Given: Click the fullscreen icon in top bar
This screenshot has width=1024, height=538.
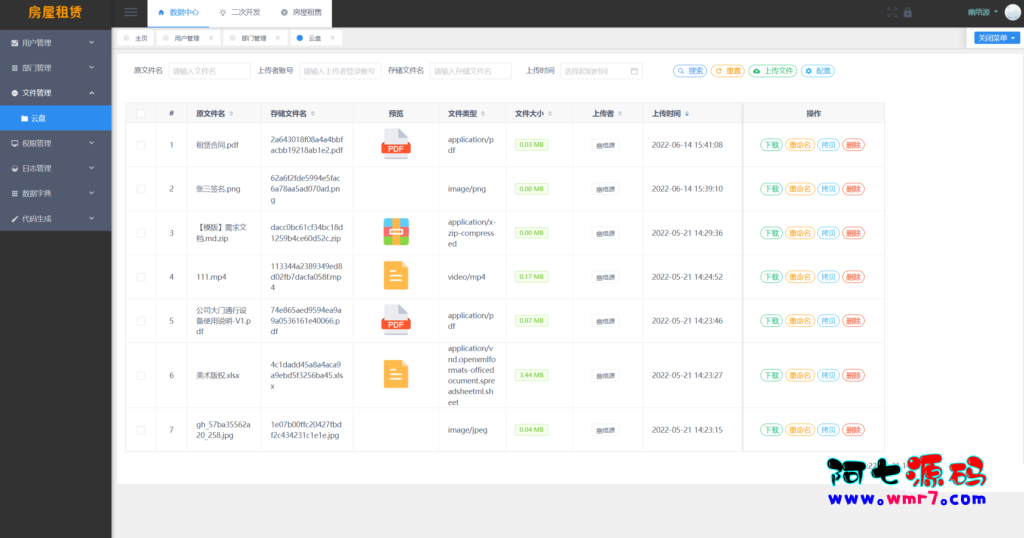Looking at the screenshot, I should 892,12.
